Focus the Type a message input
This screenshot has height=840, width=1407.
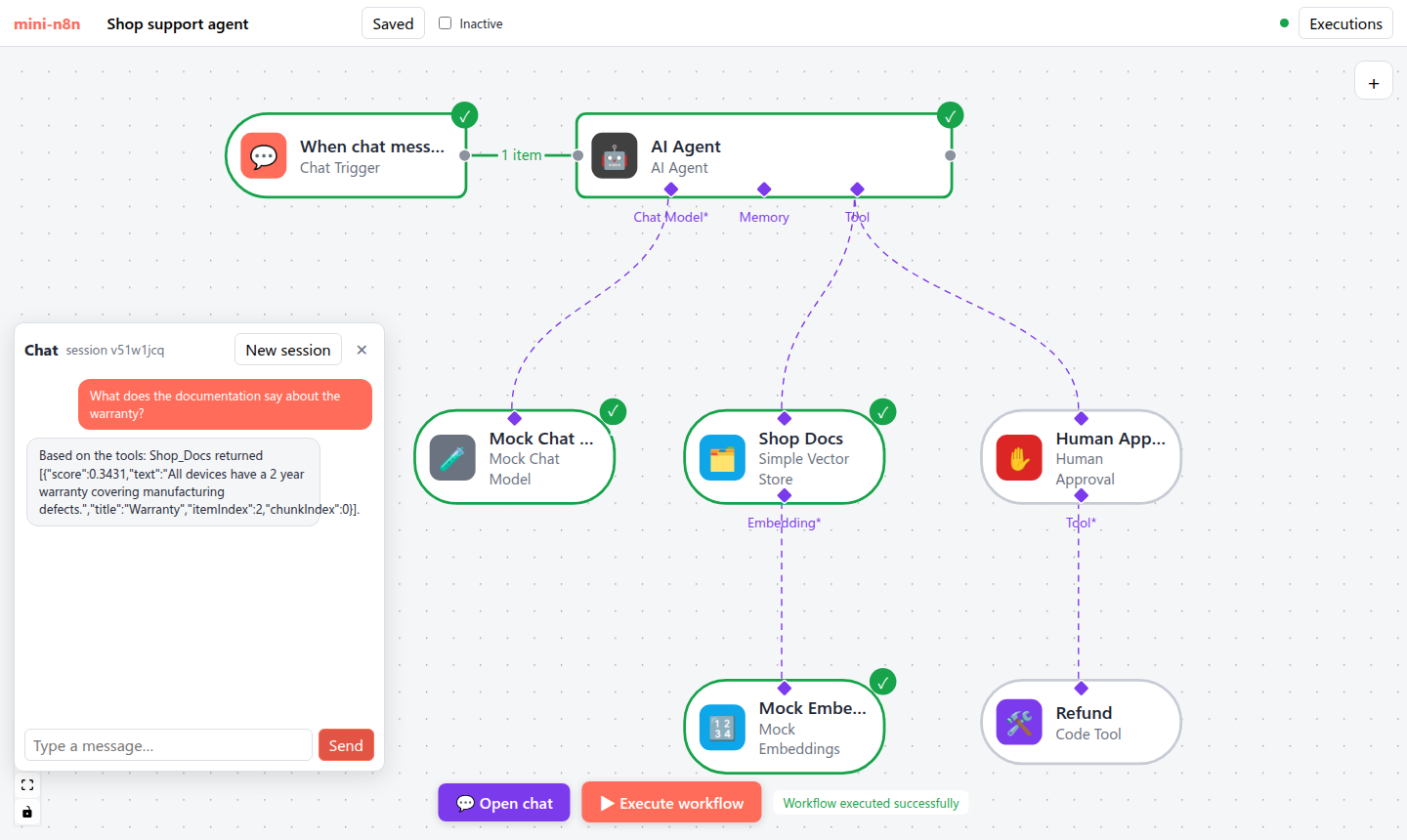[x=168, y=745]
